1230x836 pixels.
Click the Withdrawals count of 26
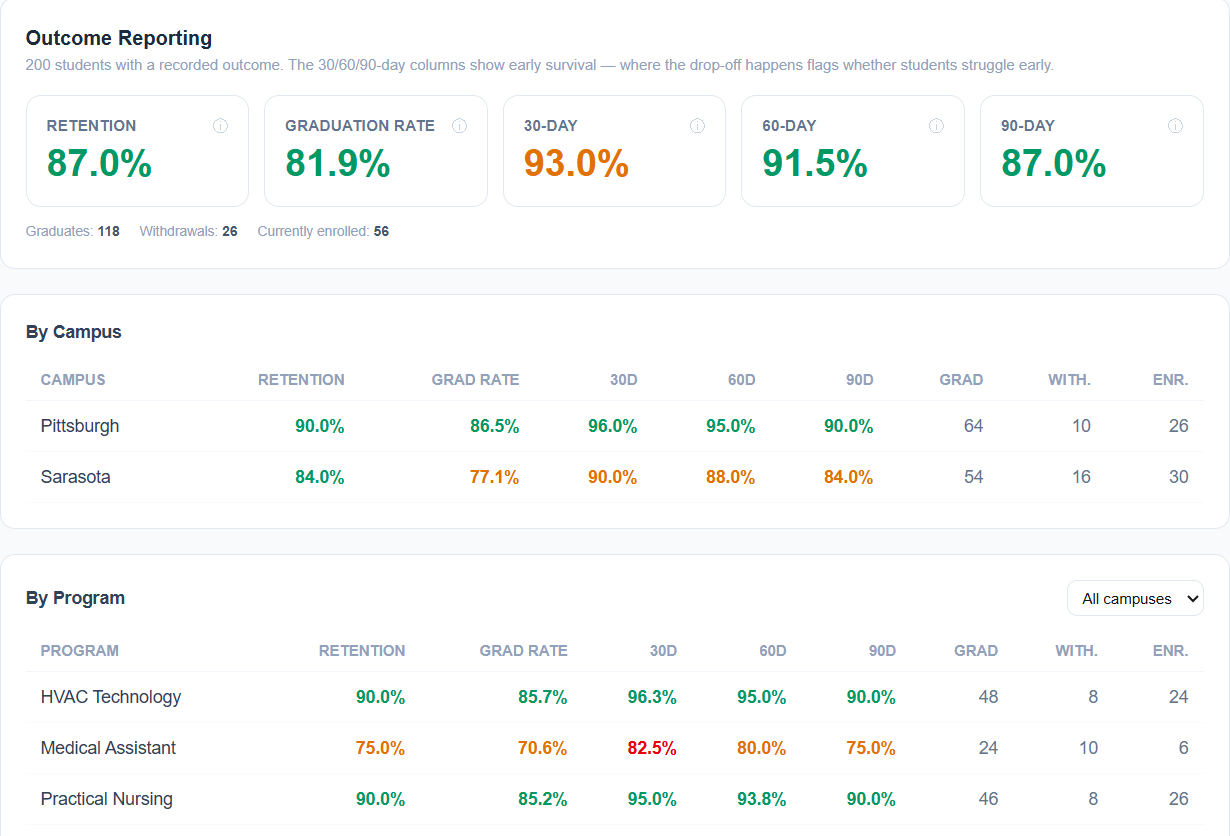coord(230,231)
